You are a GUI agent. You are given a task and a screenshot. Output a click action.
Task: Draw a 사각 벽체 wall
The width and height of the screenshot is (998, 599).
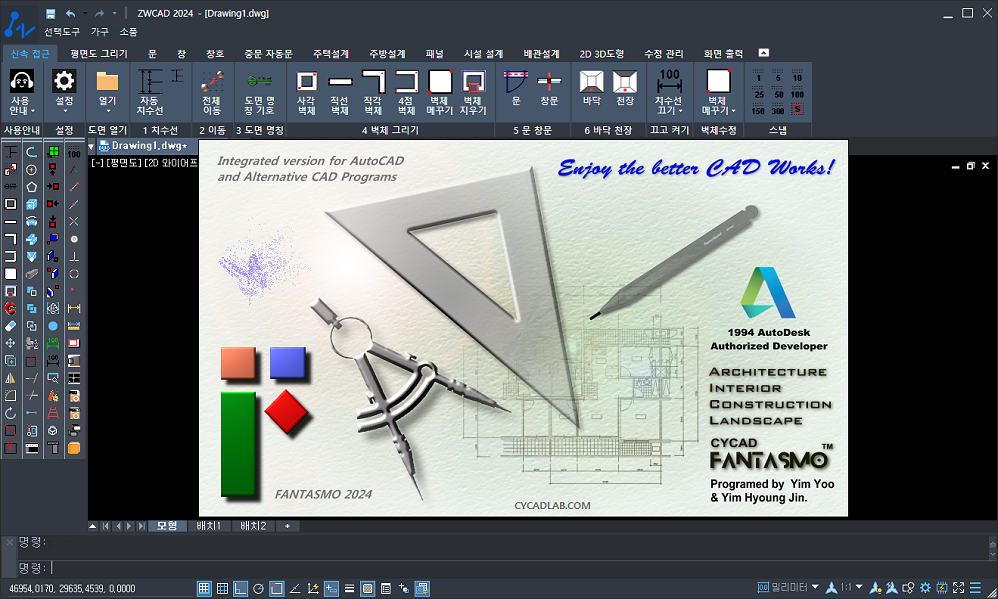307,93
